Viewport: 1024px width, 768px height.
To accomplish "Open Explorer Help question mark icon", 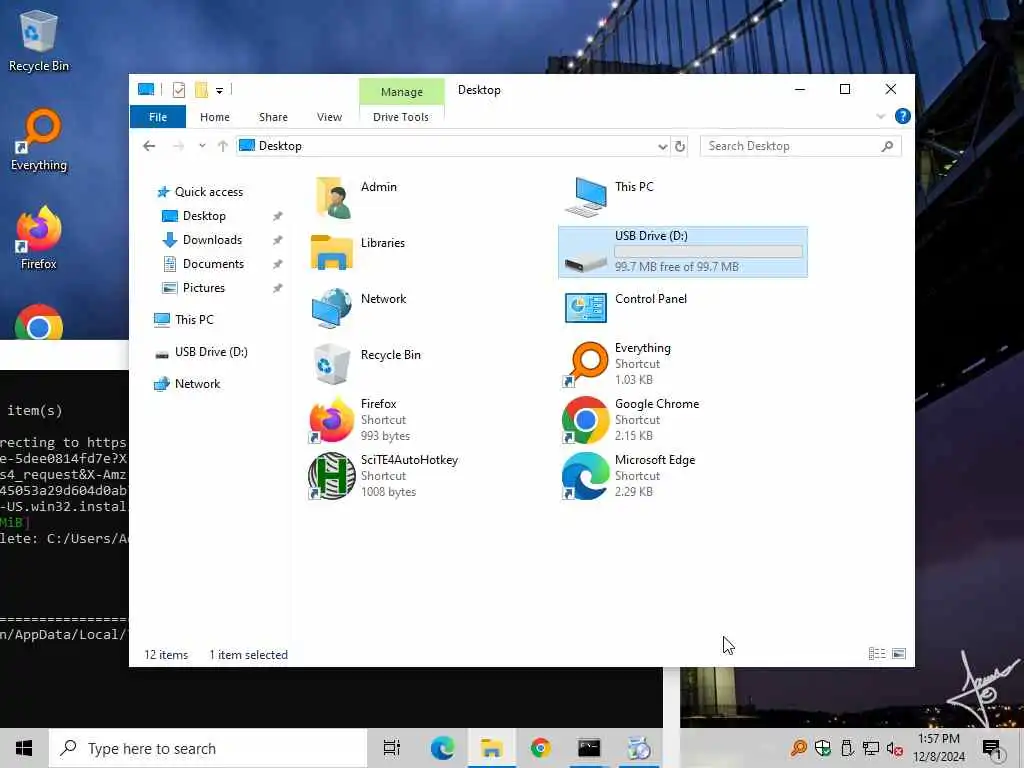I will [903, 116].
